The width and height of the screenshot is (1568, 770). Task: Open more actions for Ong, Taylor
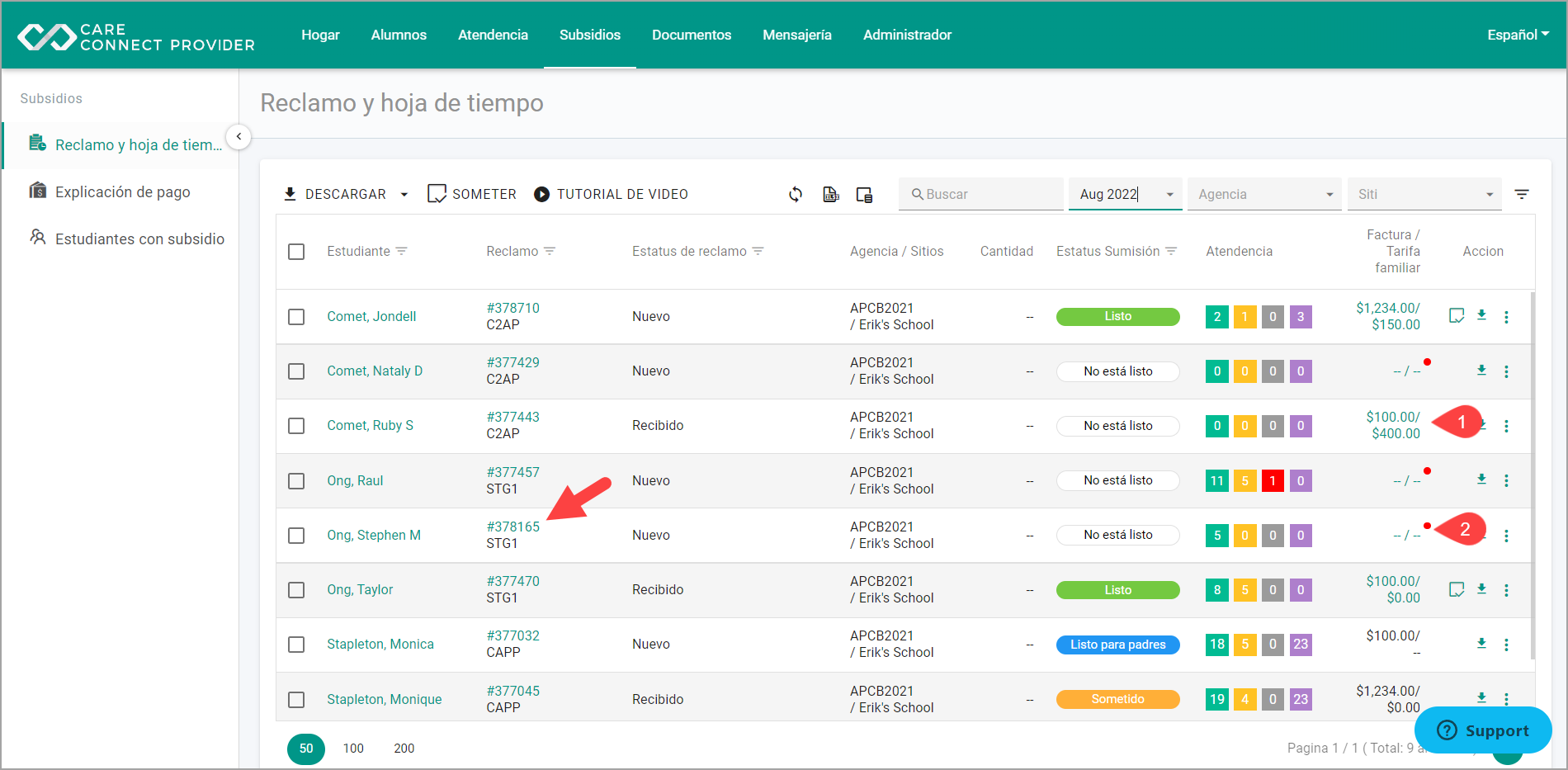(1506, 590)
